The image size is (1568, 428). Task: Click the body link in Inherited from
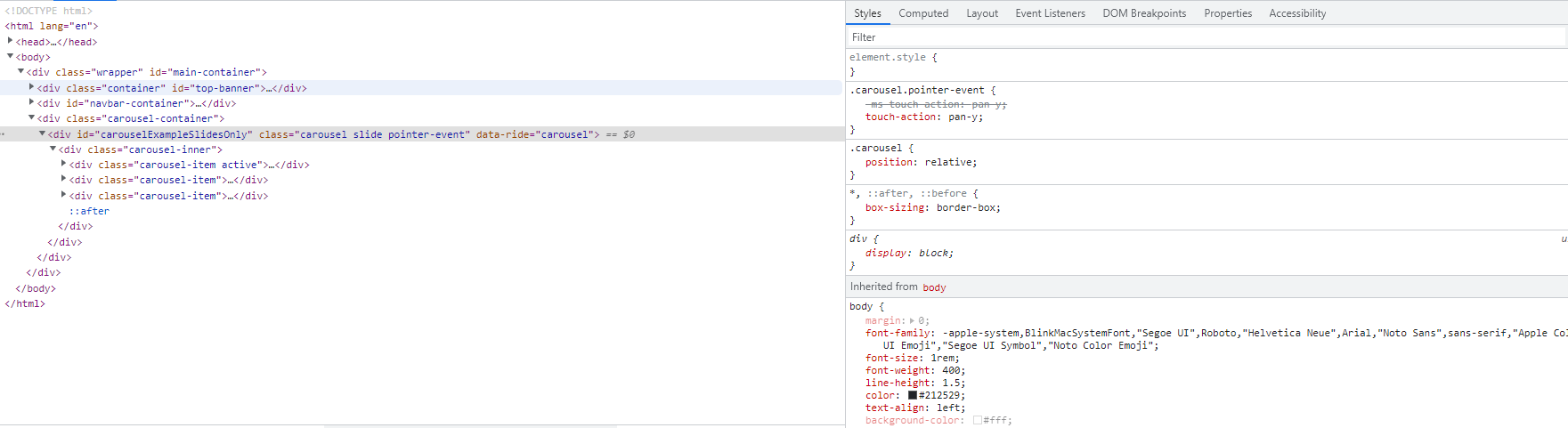934,287
